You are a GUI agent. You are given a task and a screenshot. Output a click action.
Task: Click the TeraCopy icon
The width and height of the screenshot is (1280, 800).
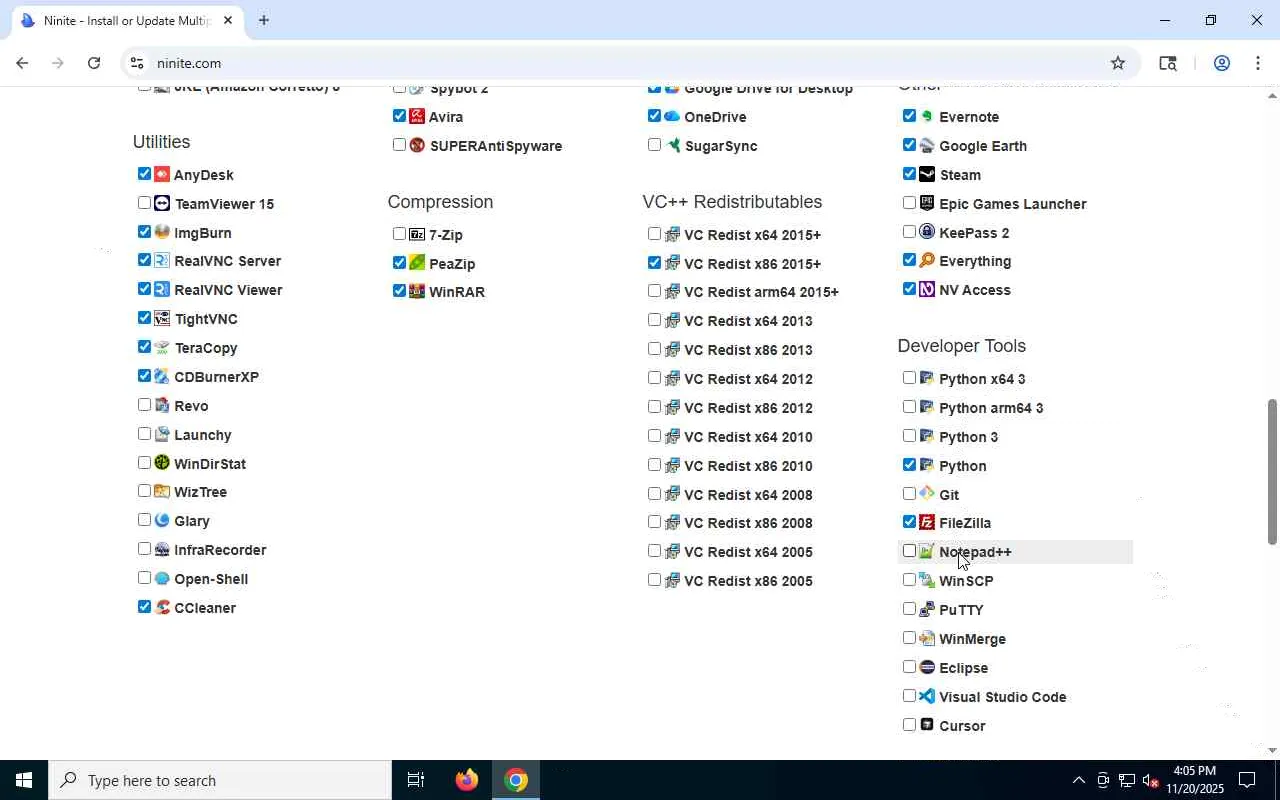click(162, 347)
